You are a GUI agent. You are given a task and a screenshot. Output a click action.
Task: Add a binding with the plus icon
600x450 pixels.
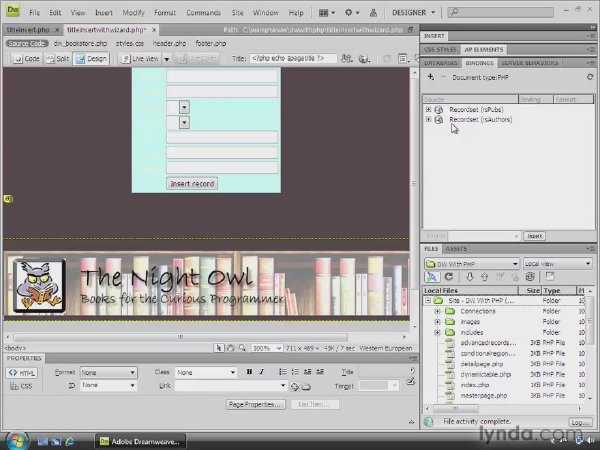pos(430,77)
